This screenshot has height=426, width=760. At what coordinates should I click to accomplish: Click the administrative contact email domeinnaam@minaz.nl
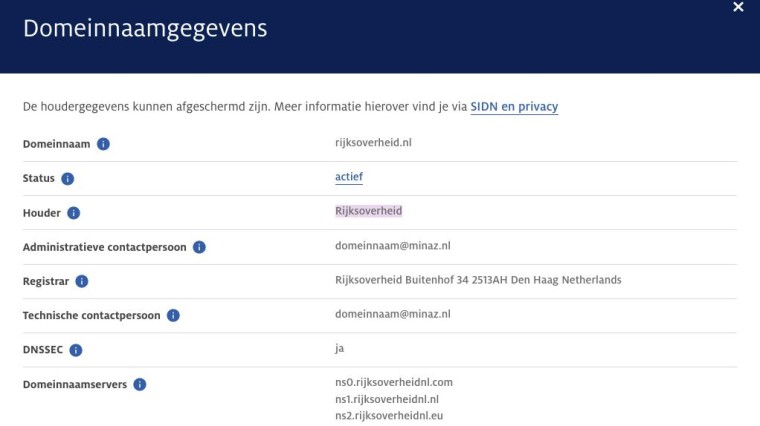pyautogui.click(x=393, y=246)
